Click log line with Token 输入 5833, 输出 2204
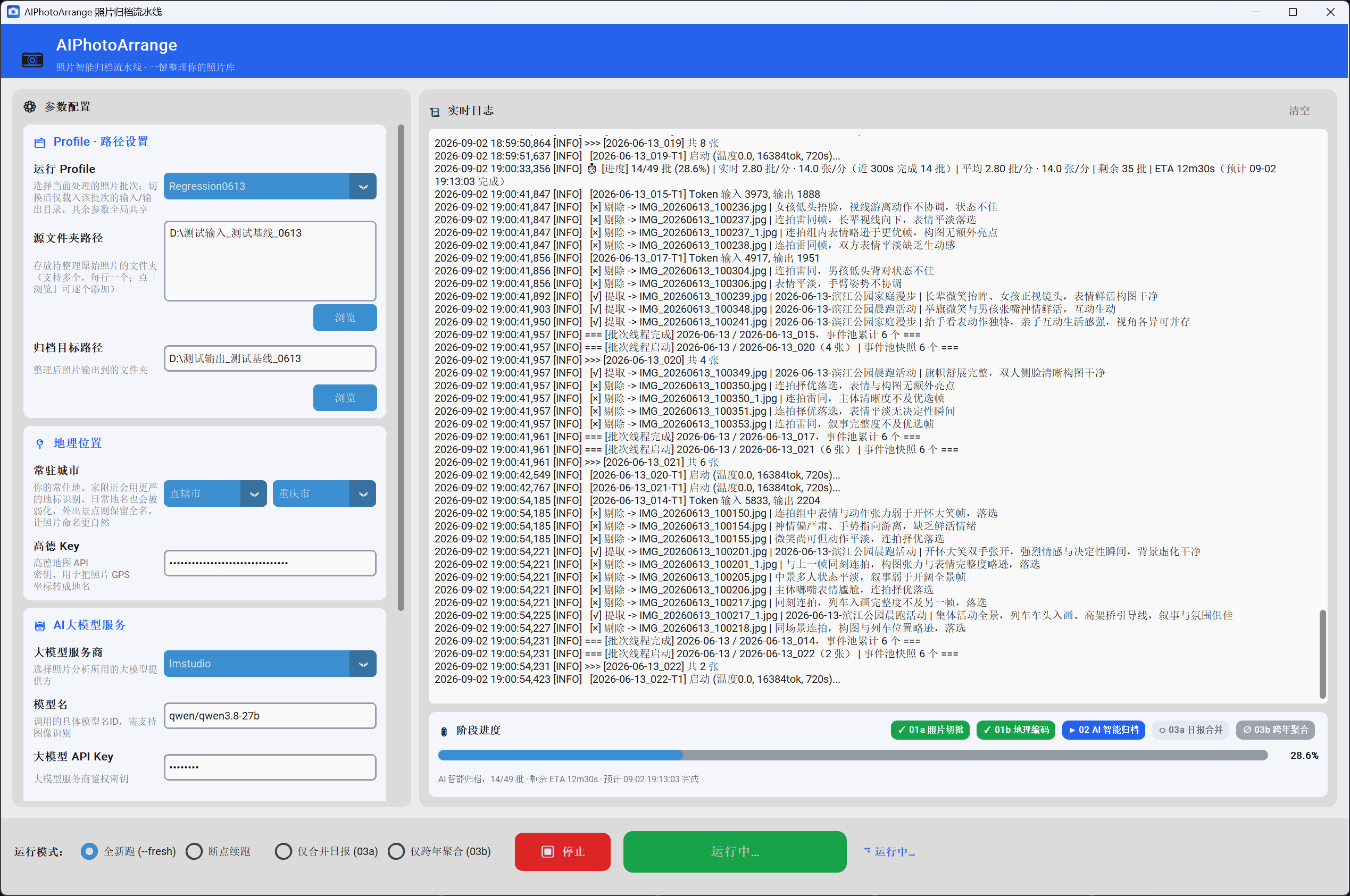Image resolution: width=1350 pixels, height=896 pixels. (627, 500)
